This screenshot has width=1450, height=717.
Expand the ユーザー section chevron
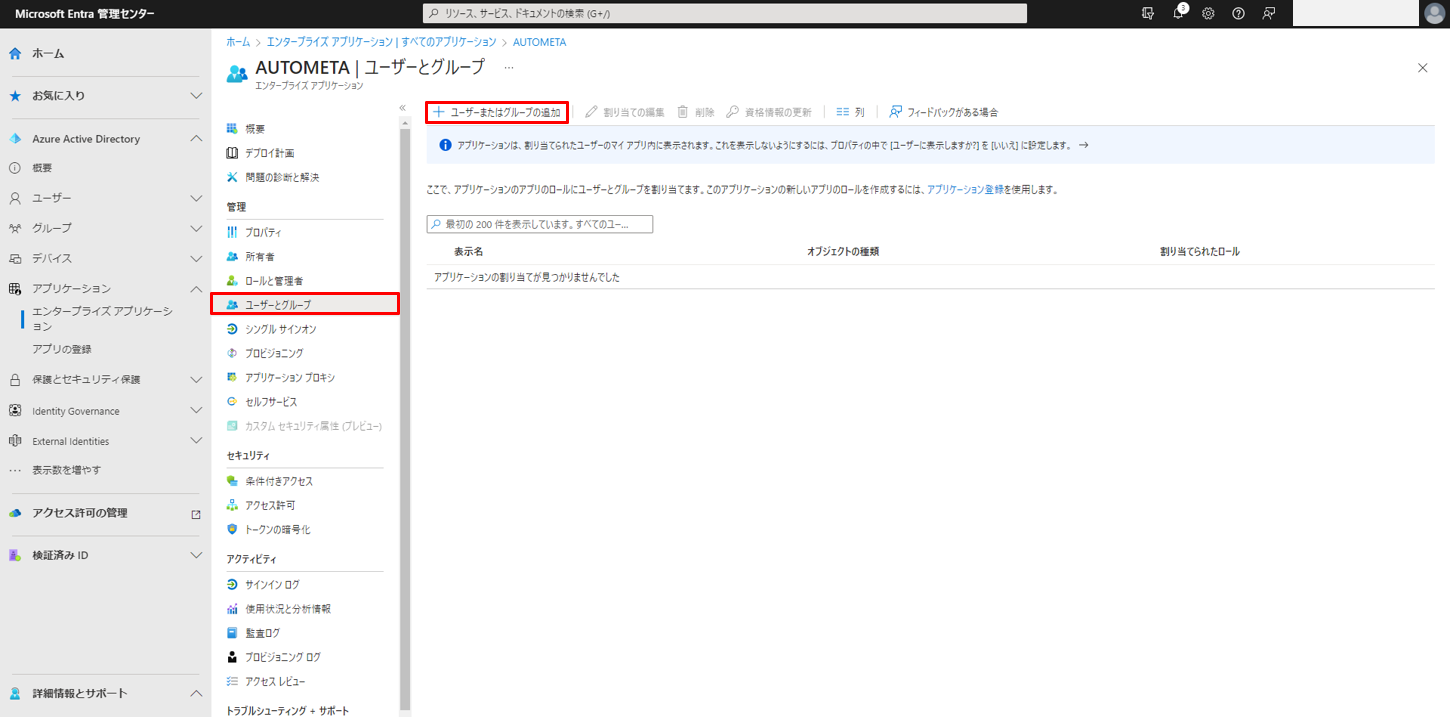point(196,198)
